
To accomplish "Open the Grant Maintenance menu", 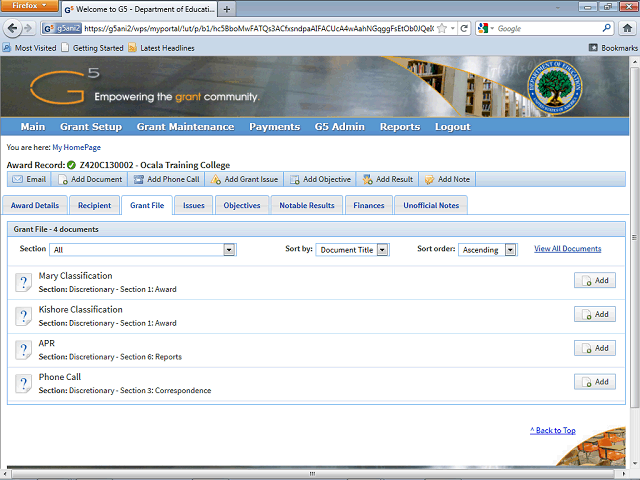I will [185, 127].
